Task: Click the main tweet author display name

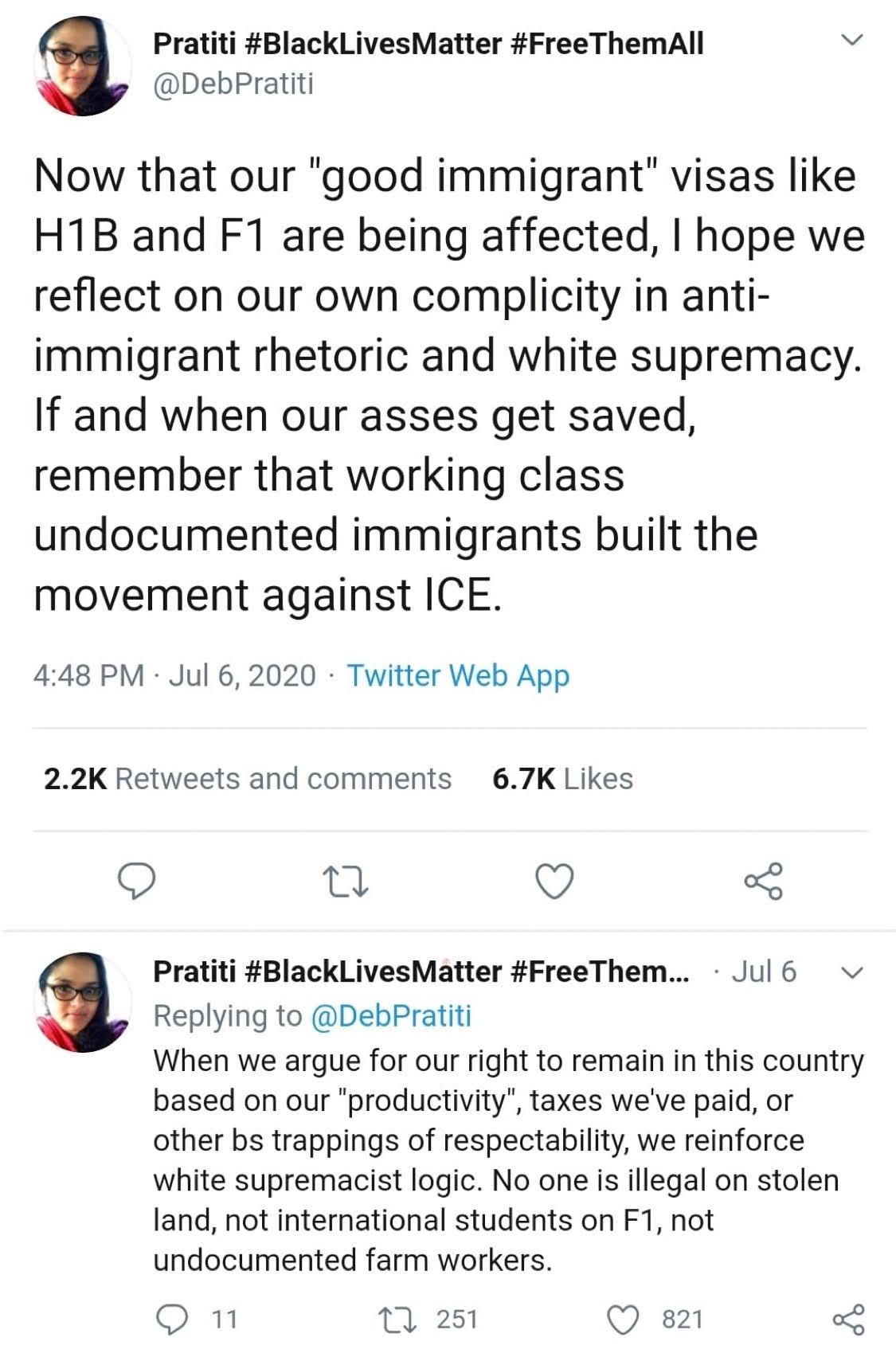Action: [x=428, y=43]
